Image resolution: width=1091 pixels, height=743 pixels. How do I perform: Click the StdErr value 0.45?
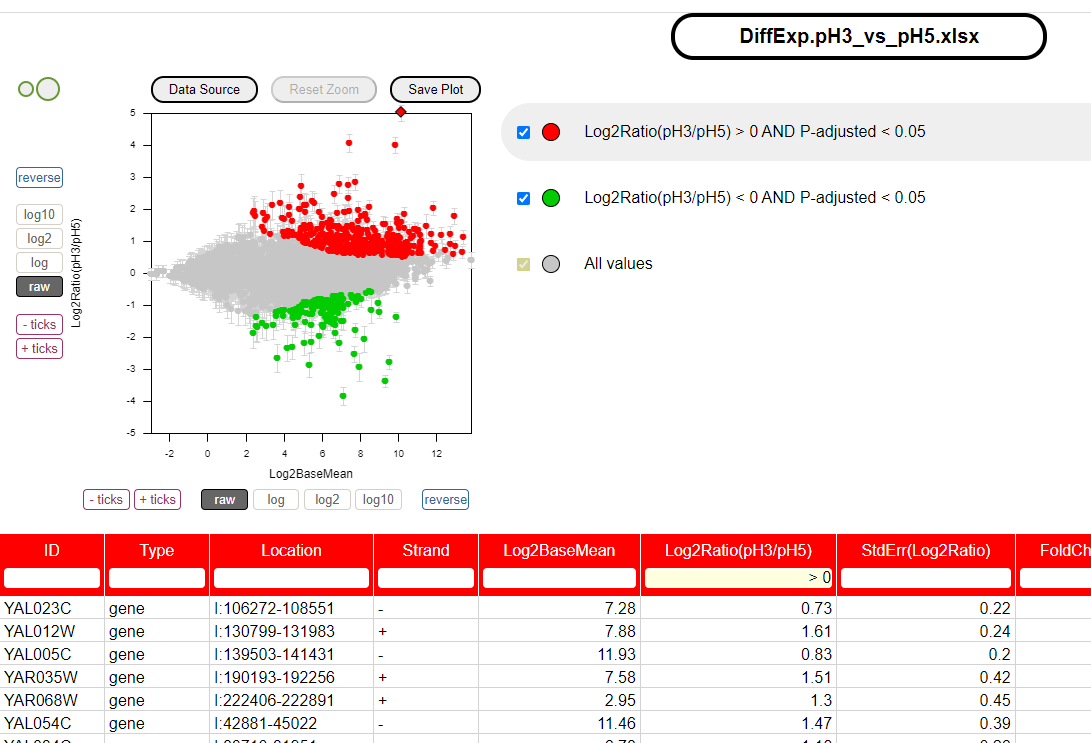click(x=926, y=700)
